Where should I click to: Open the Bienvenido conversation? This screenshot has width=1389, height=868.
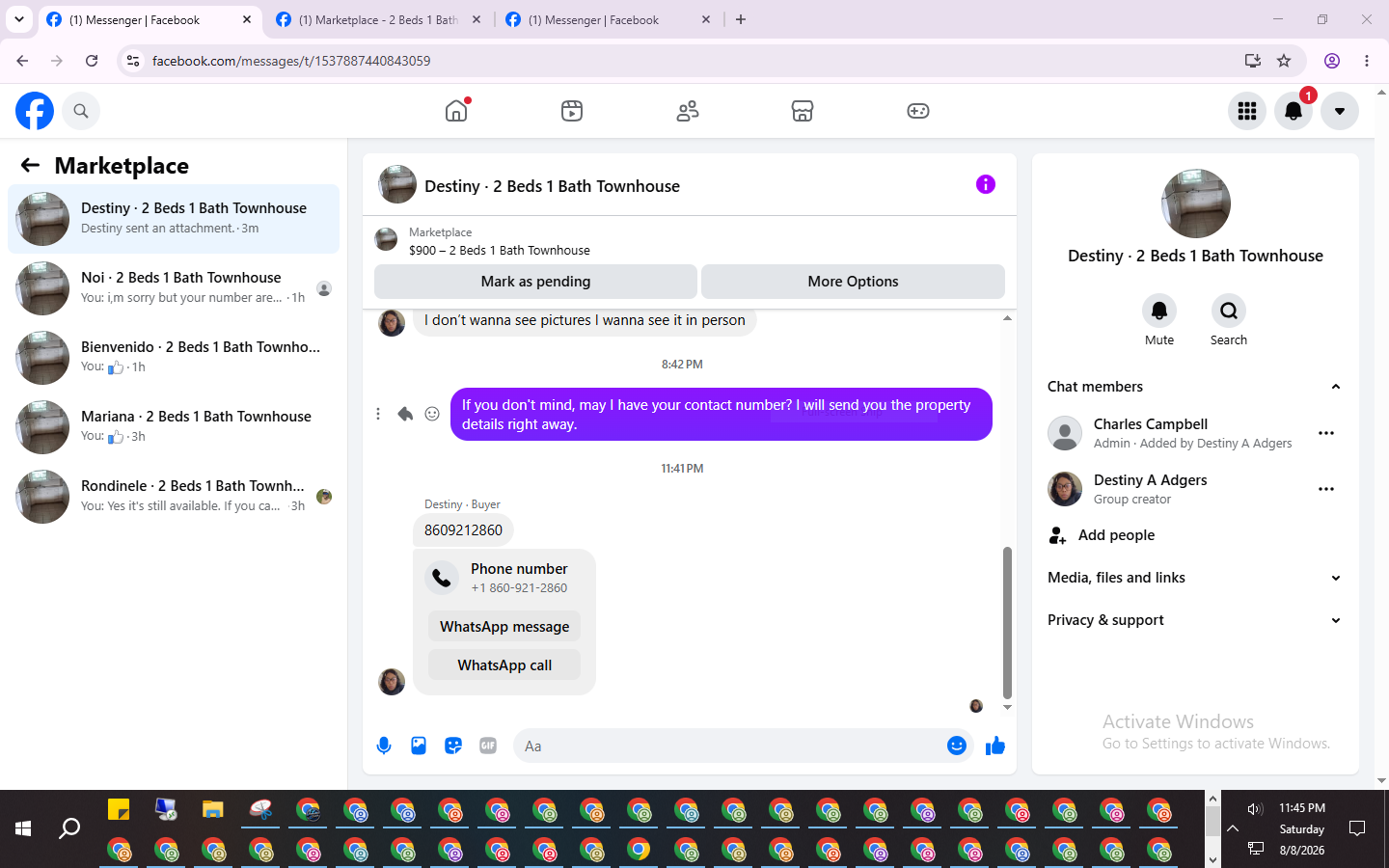click(174, 358)
